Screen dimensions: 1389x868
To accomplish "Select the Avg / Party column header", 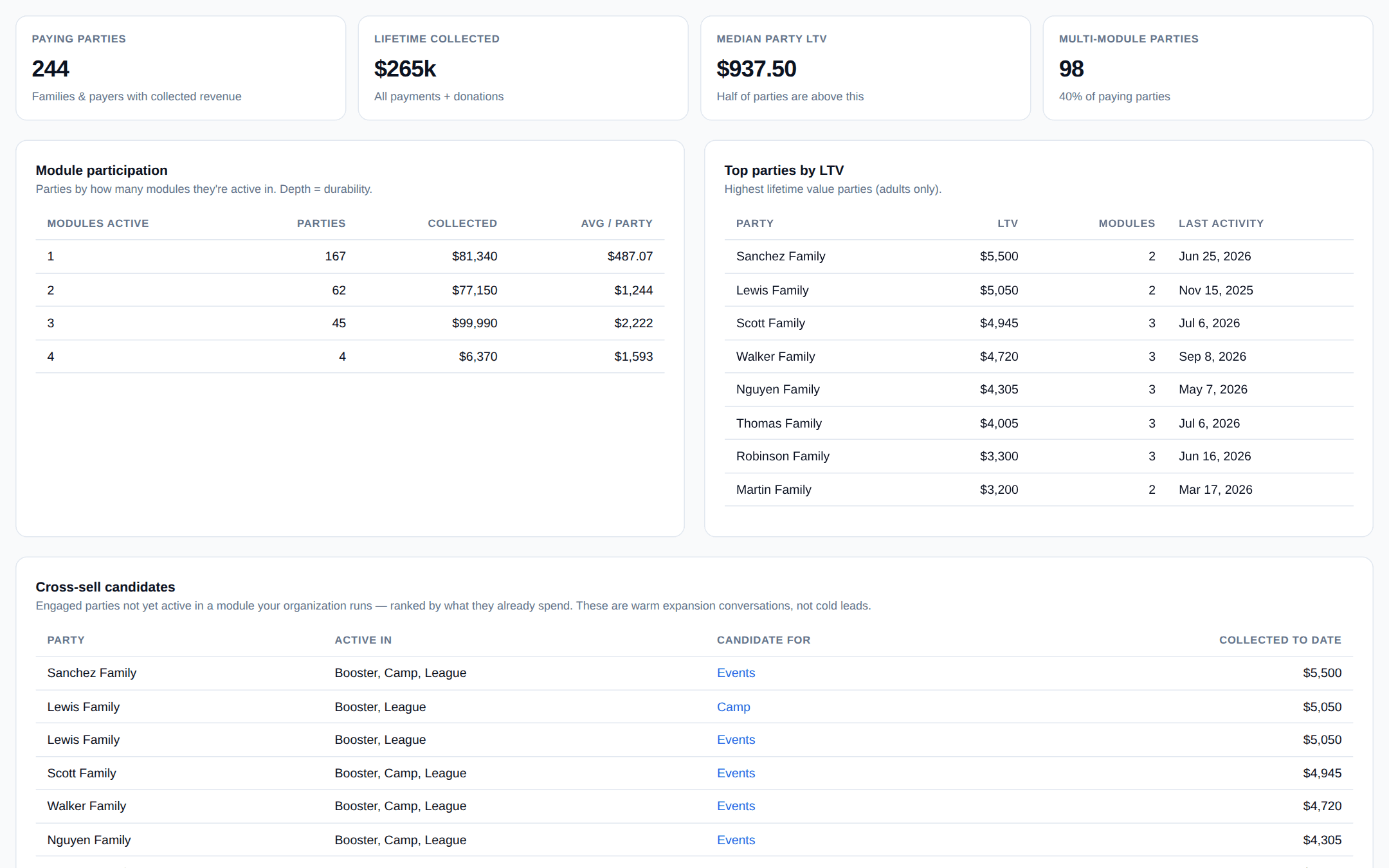I will [x=617, y=223].
